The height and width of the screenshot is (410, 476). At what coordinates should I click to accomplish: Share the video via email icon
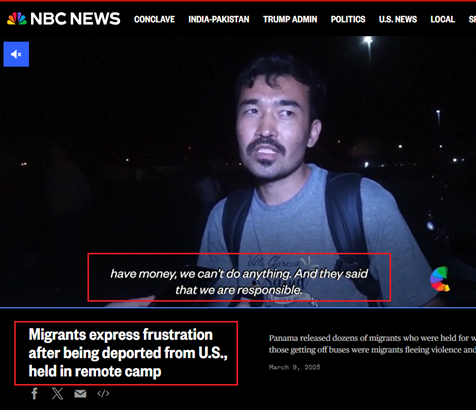pyautogui.click(x=80, y=394)
